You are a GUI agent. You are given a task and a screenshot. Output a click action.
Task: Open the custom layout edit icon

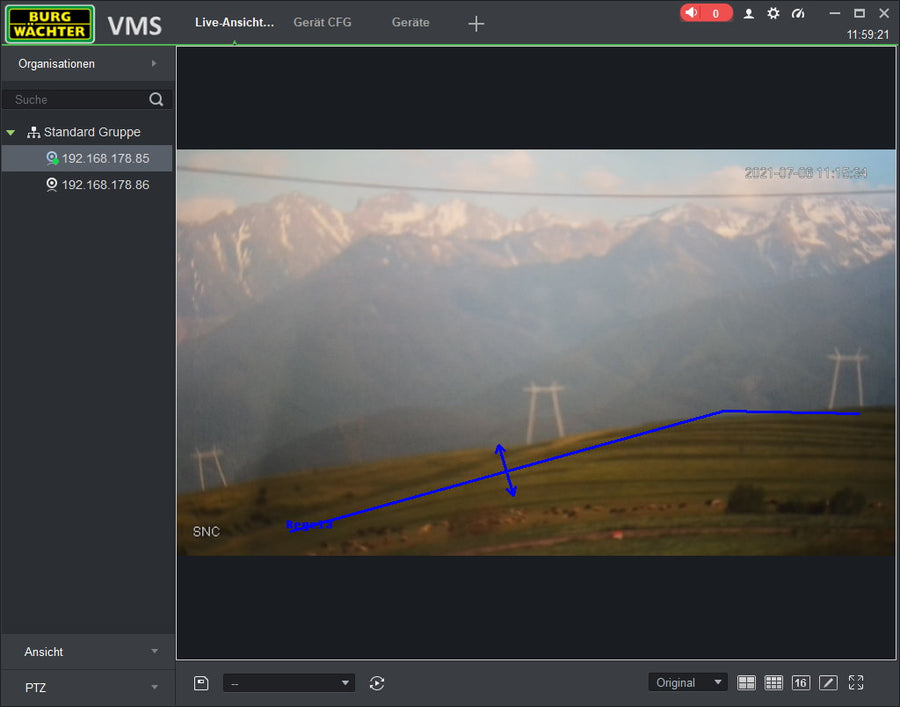click(x=828, y=683)
